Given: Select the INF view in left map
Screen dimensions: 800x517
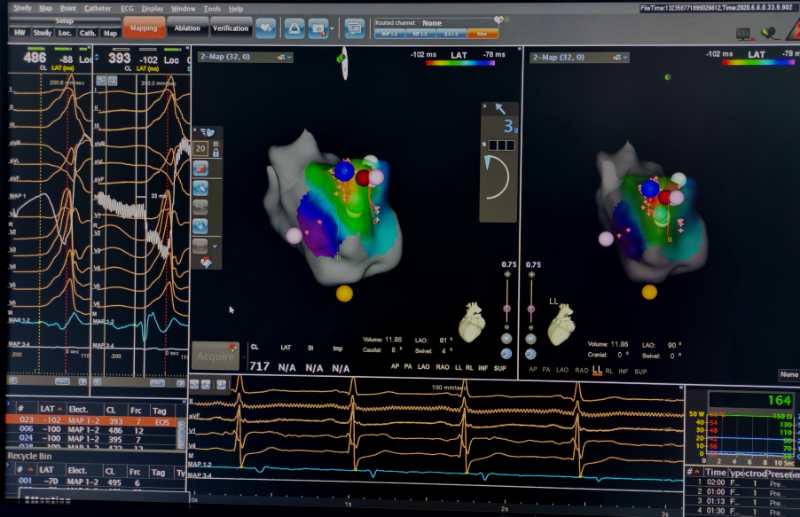Looking at the screenshot, I should [483, 367].
